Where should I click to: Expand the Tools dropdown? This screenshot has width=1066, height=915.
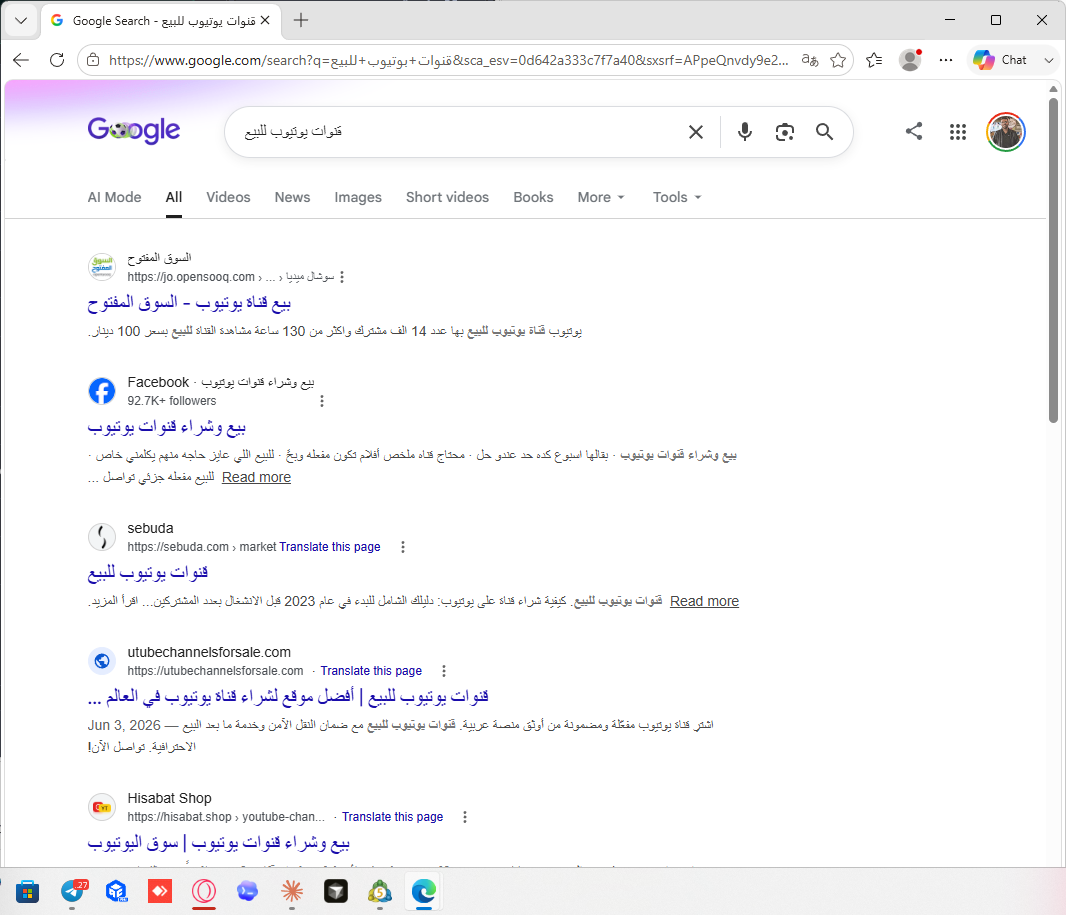pyautogui.click(x=676, y=197)
